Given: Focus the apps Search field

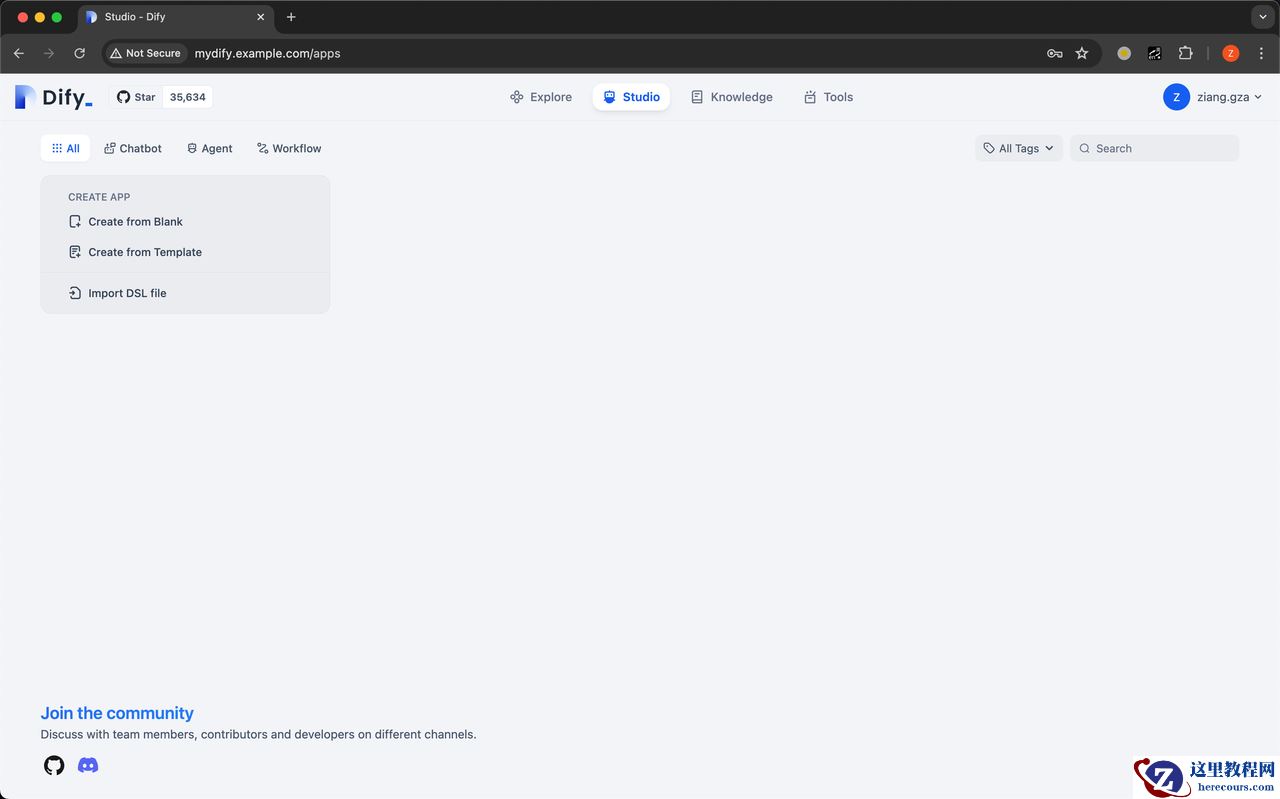Looking at the screenshot, I should point(1154,148).
